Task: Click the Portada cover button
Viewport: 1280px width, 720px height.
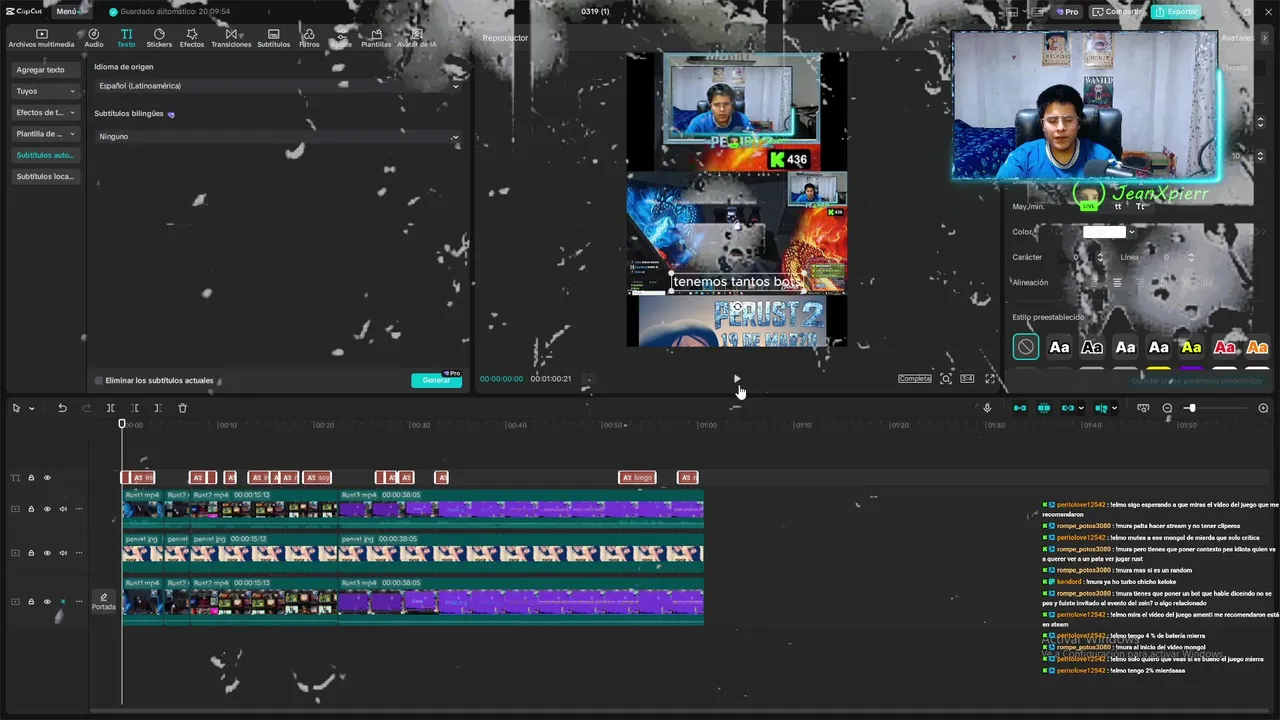Action: click(x=104, y=601)
